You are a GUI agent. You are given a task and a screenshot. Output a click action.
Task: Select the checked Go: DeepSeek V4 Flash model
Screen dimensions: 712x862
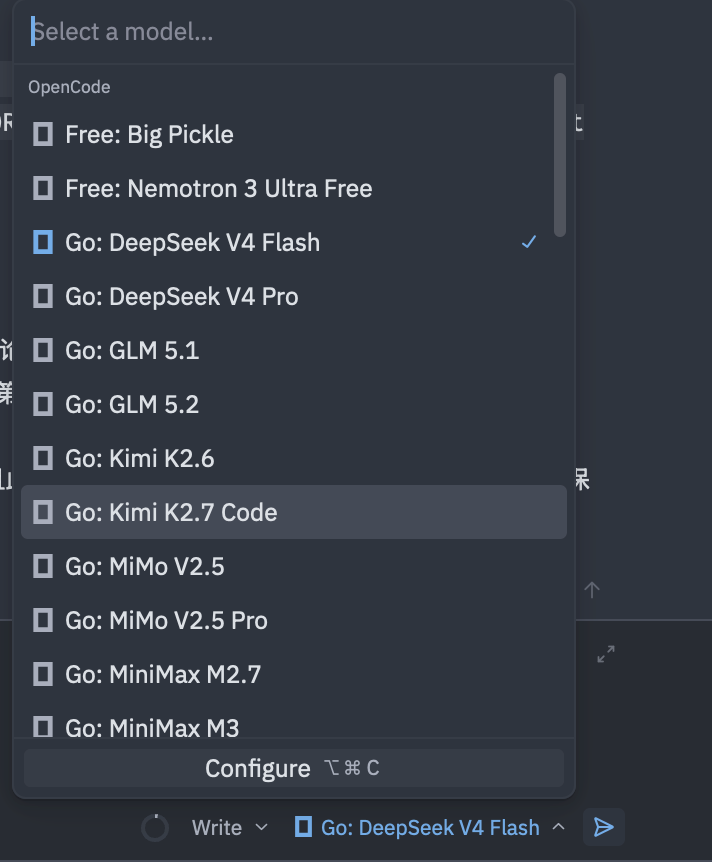click(x=294, y=242)
